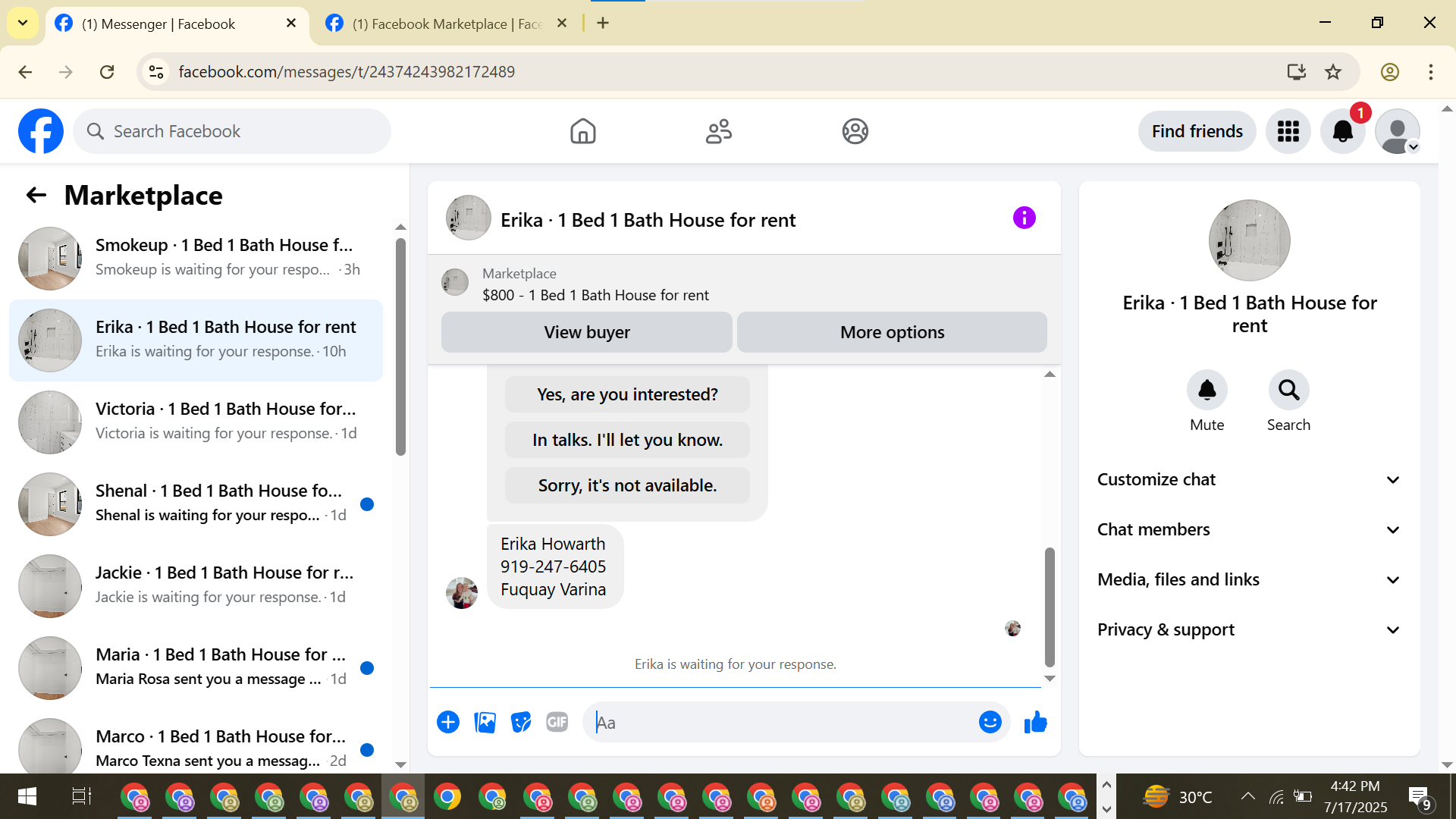Screen dimensions: 1456x819
Task: Mute this Erika conversation
Action: pos(1207,391)
